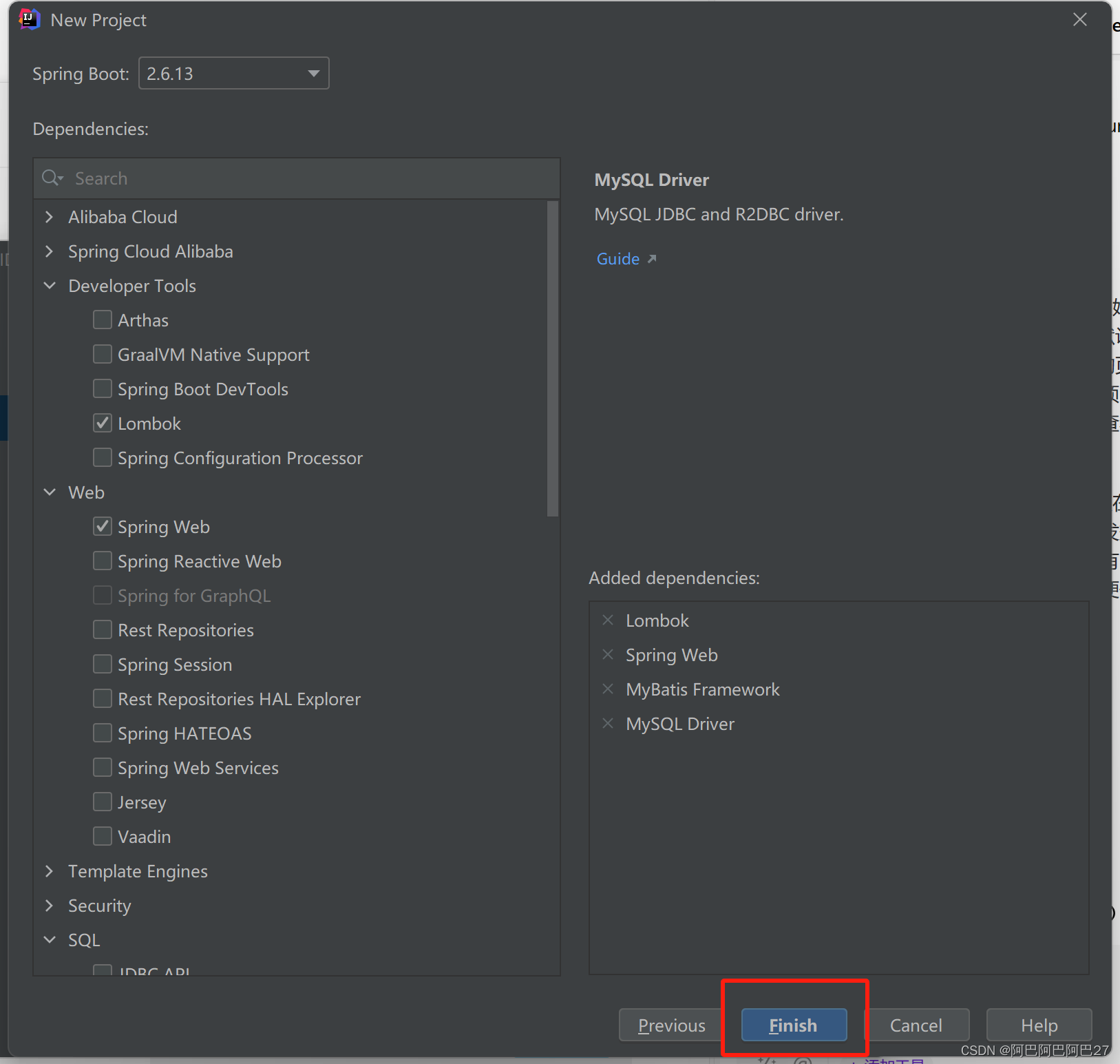Collapse the SQL category
This screenshot has width=1120, height=1064.
click(x=50, y=939)
